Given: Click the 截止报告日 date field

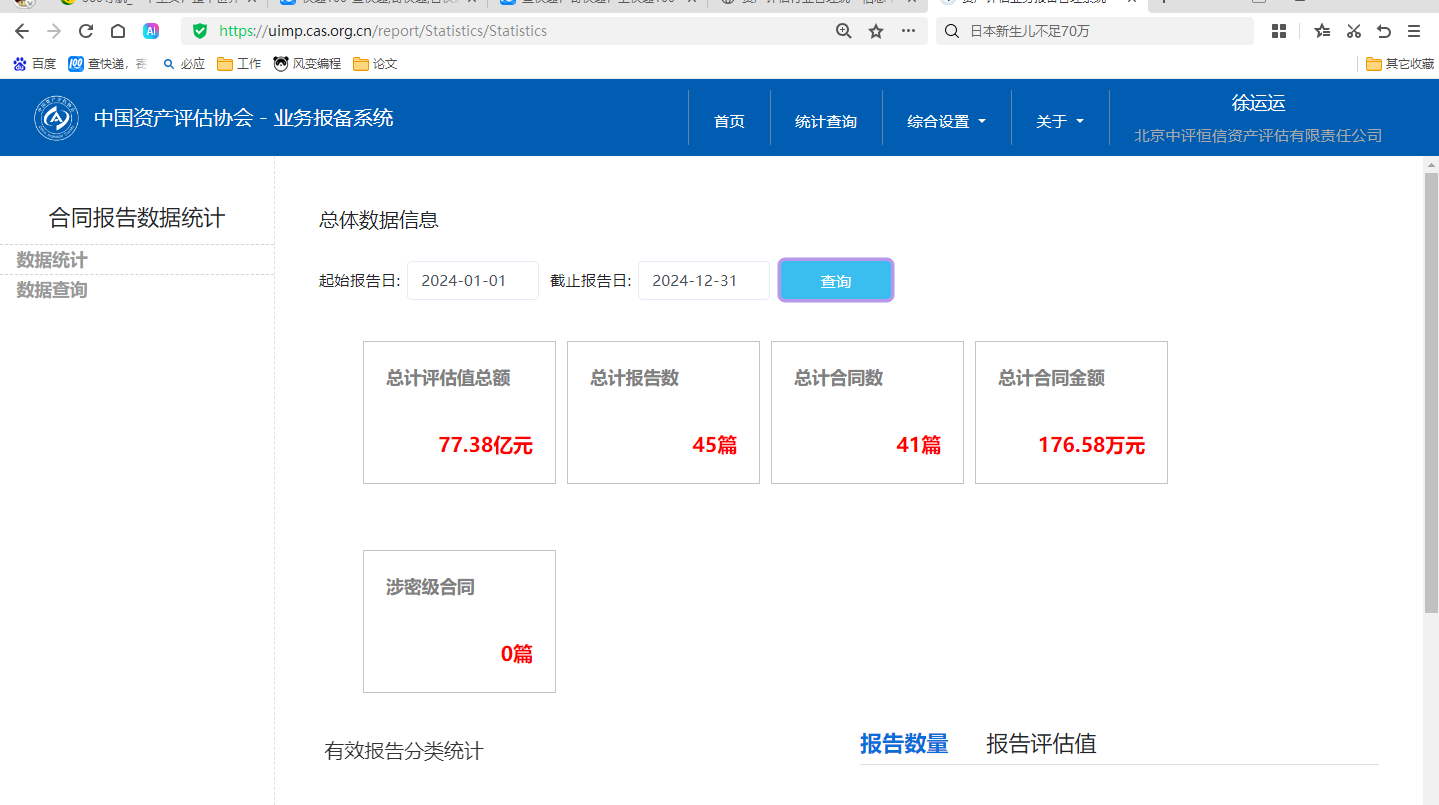Looking at the screenshot, I should click(x=703, y=281).
